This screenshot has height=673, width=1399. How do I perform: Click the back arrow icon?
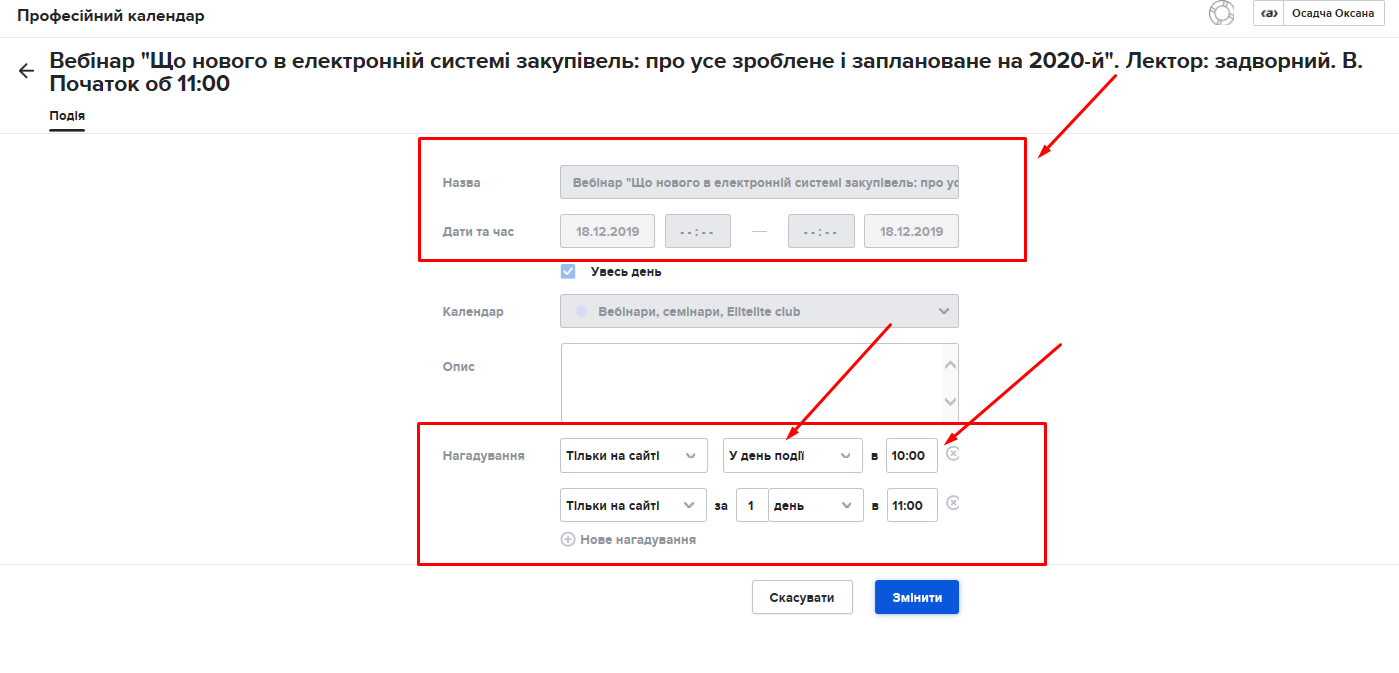pyautogui.click(x=26, y=71)
